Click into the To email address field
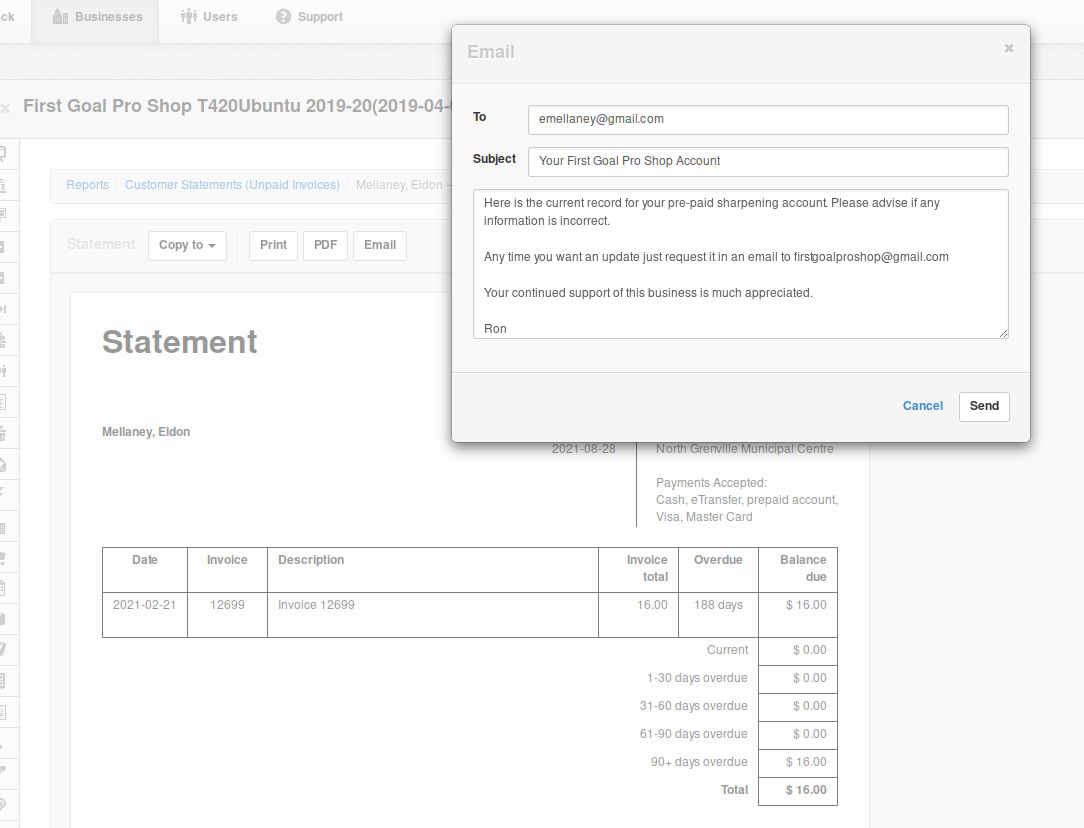1084x828 pixels. pos(768,120)
